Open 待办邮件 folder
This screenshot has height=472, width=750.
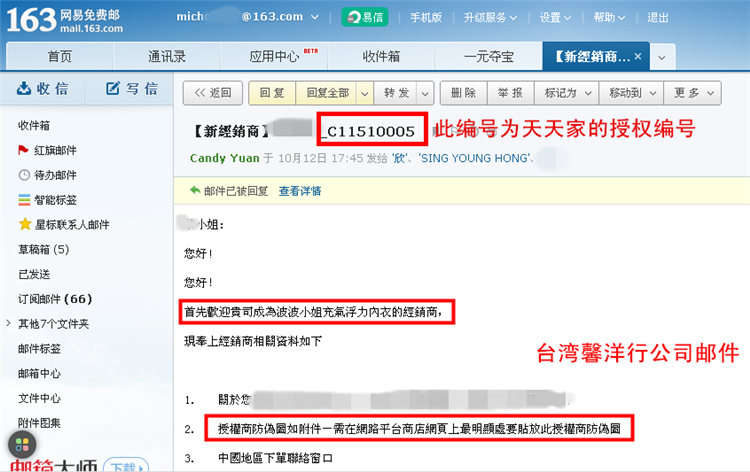(x=55, y=175)
